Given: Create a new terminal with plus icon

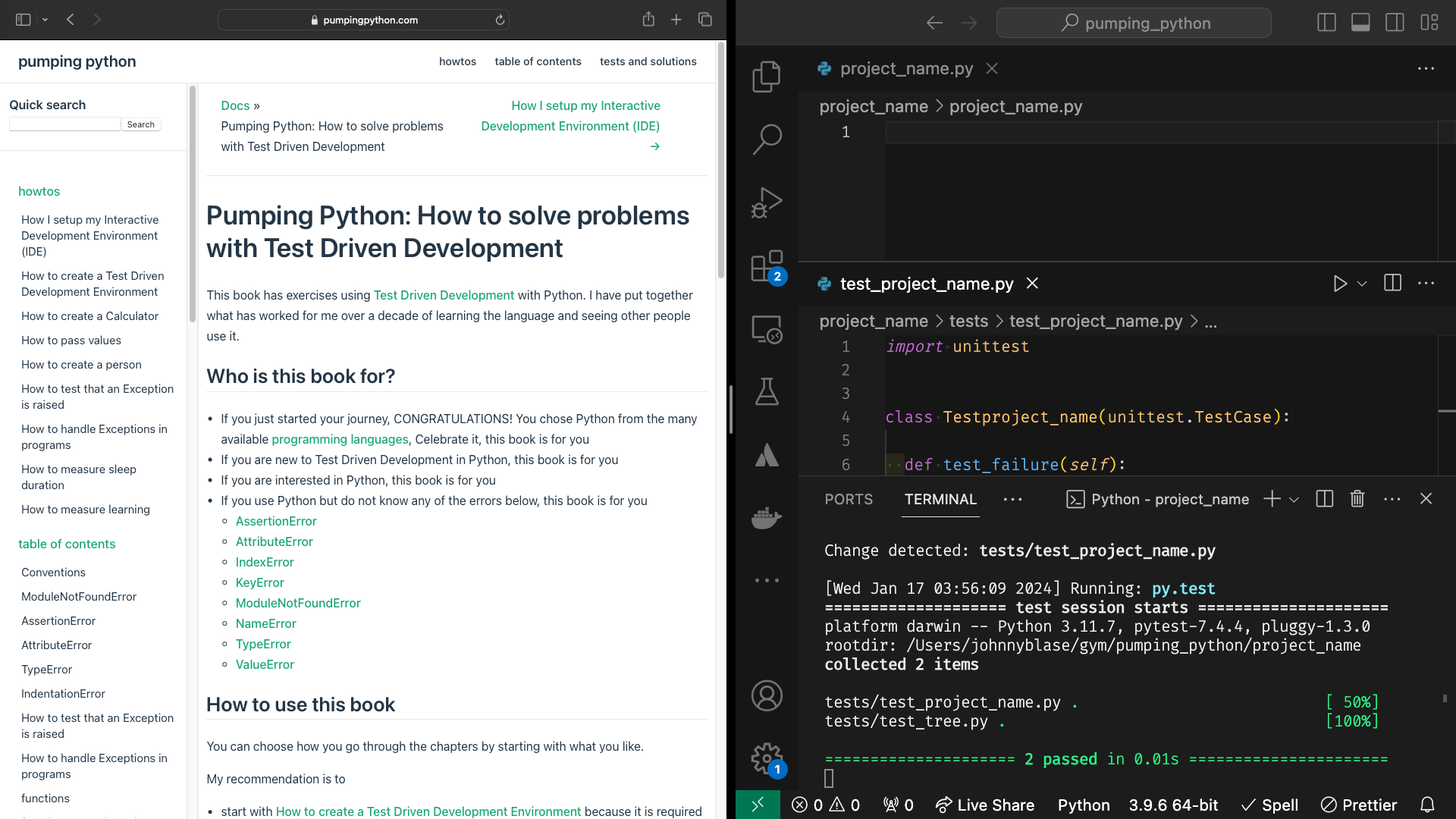Looking at the screenshot, I should coord(1272,498).
